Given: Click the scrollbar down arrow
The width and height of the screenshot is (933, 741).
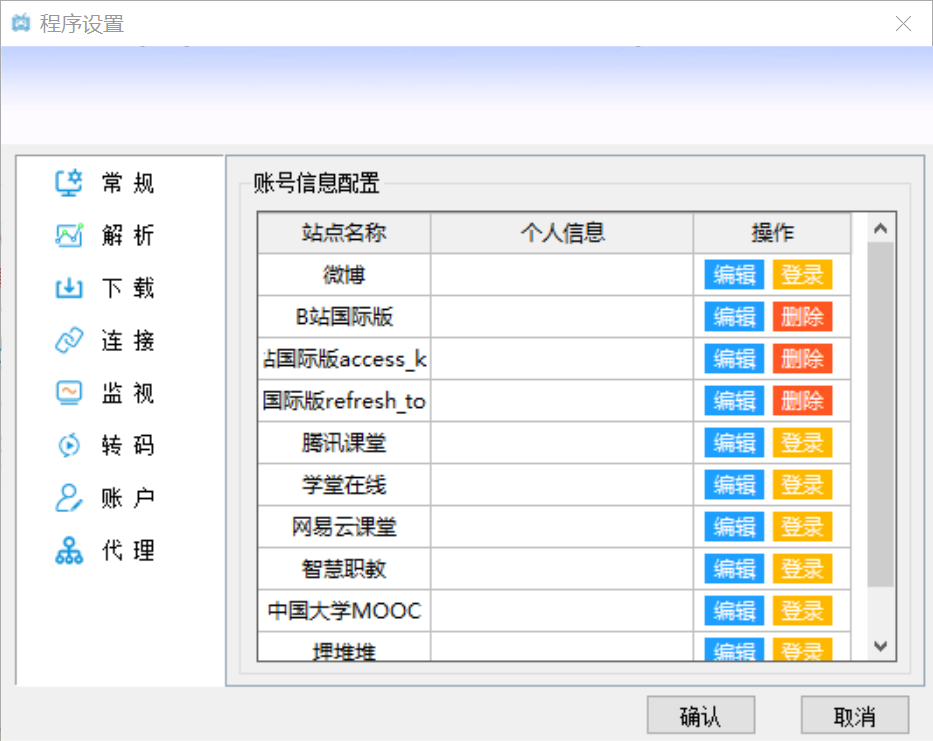Looking at the screenshot, I should [x=881, y=646].
